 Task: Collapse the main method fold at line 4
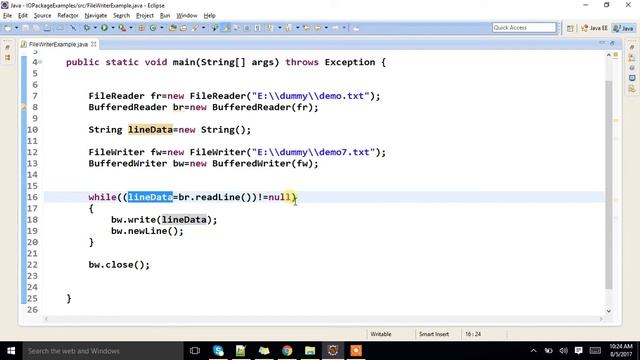click(x=40, y=62)
